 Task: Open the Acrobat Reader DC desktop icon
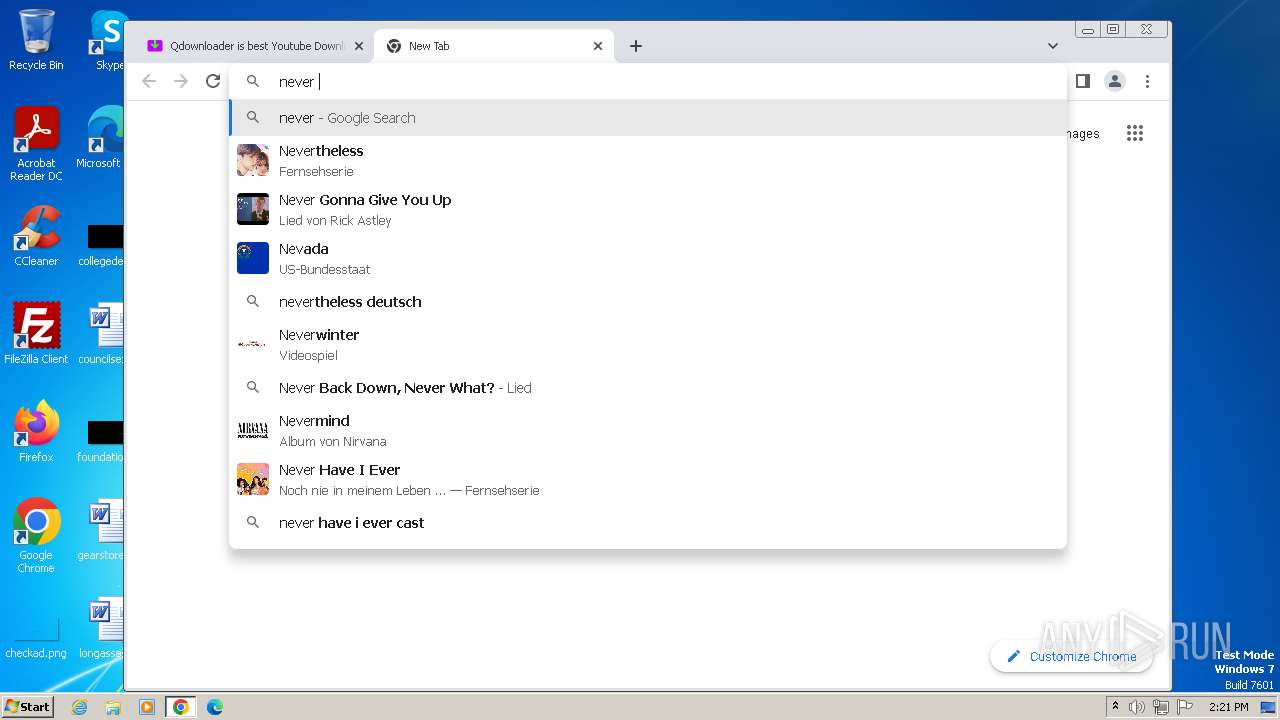[x=36, y=144]
